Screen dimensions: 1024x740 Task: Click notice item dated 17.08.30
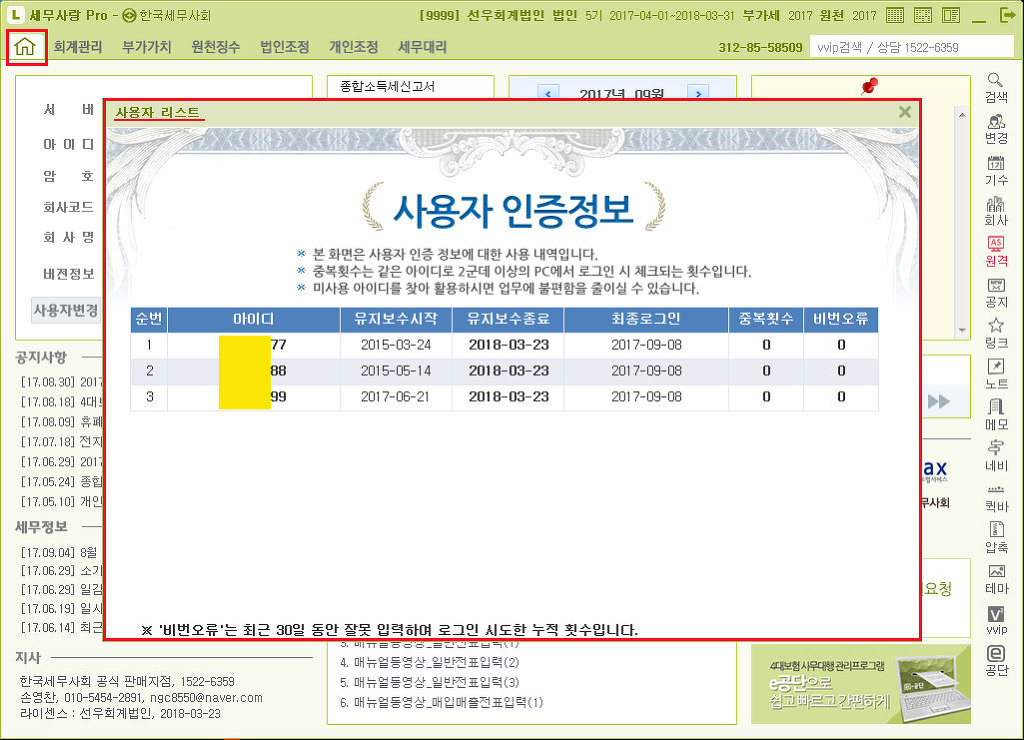(61, 382)
